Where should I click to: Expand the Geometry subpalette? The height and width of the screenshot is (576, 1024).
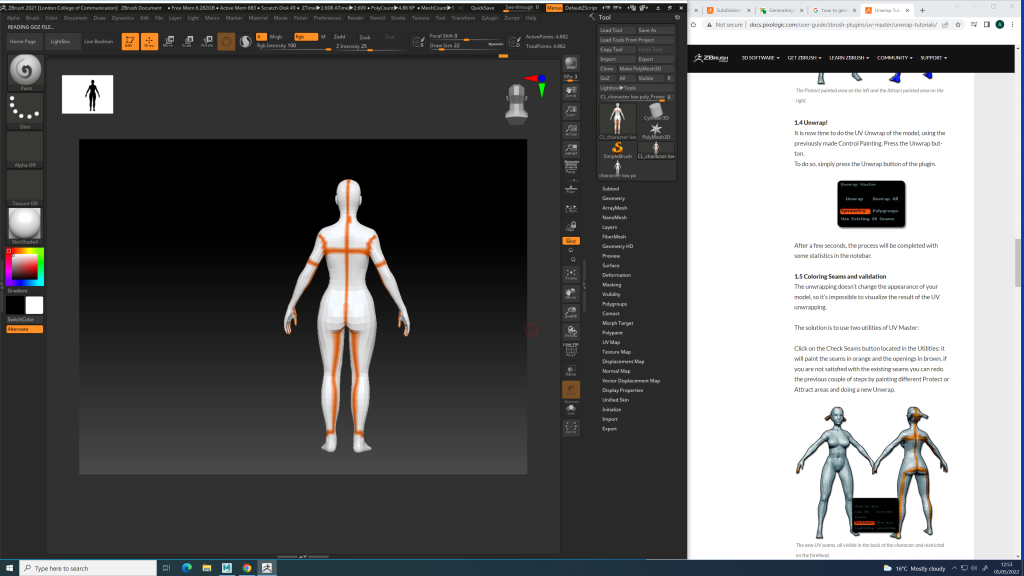click(x=613, y=198)
